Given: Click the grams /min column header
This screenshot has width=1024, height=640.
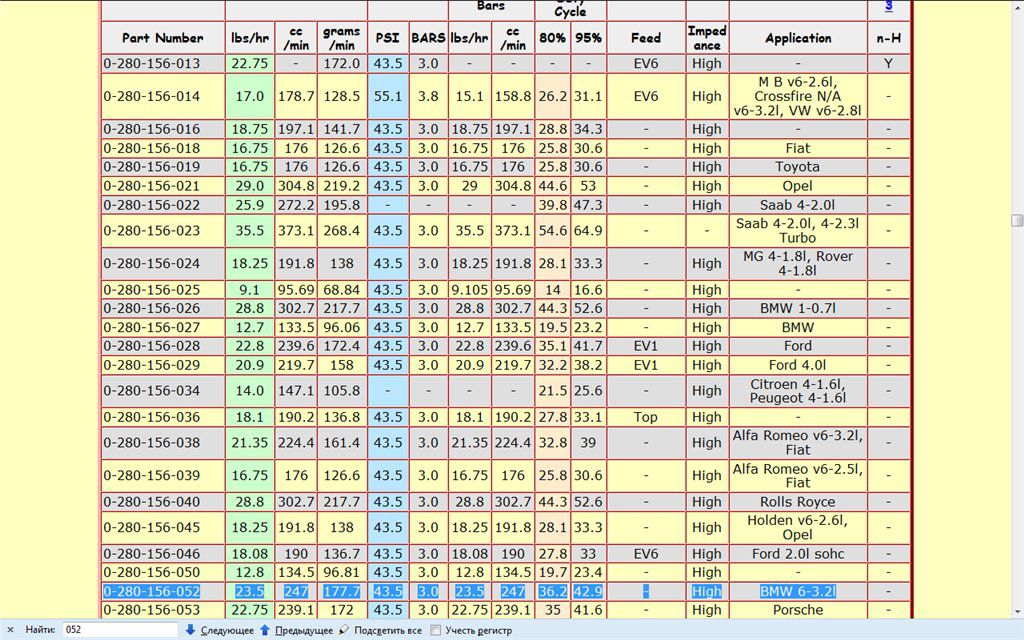Looking at the screenshot, I should (x=342, y=38).
